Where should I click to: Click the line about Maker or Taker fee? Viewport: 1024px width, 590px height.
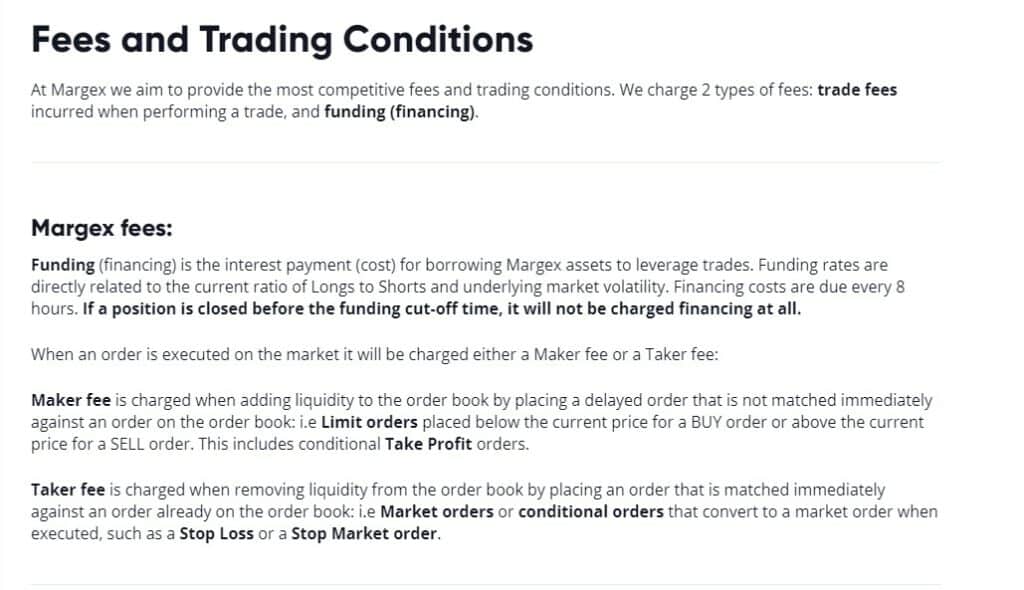tap(374, 355)
